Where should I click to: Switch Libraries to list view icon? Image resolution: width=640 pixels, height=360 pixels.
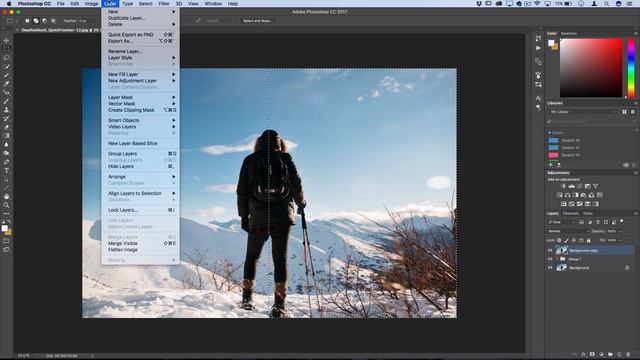[x=633, y=112]
